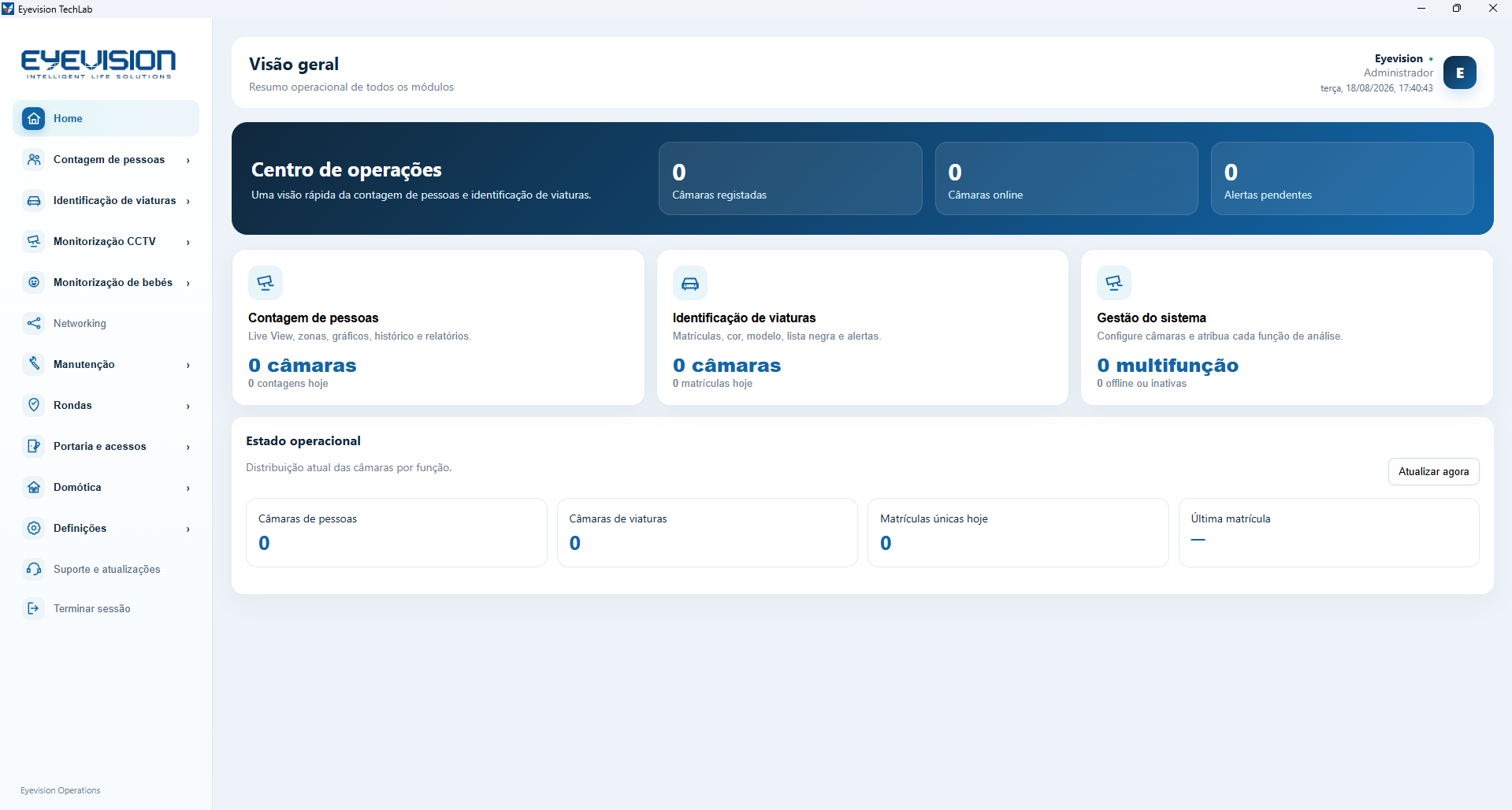This screenshot has height=810, width=1512.
Task: Click the Alertas pendentes counter tile
Action: 1342,178
